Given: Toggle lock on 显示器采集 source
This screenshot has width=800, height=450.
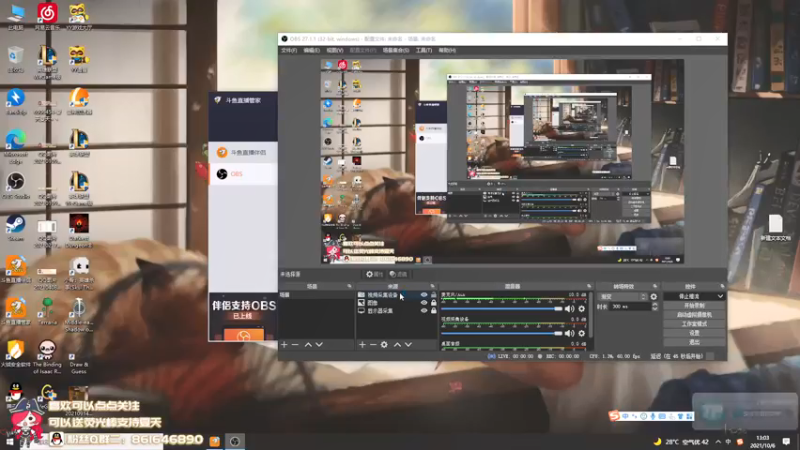Looking at the screenshot, I should pyautogui.click(x=434, y=310).
